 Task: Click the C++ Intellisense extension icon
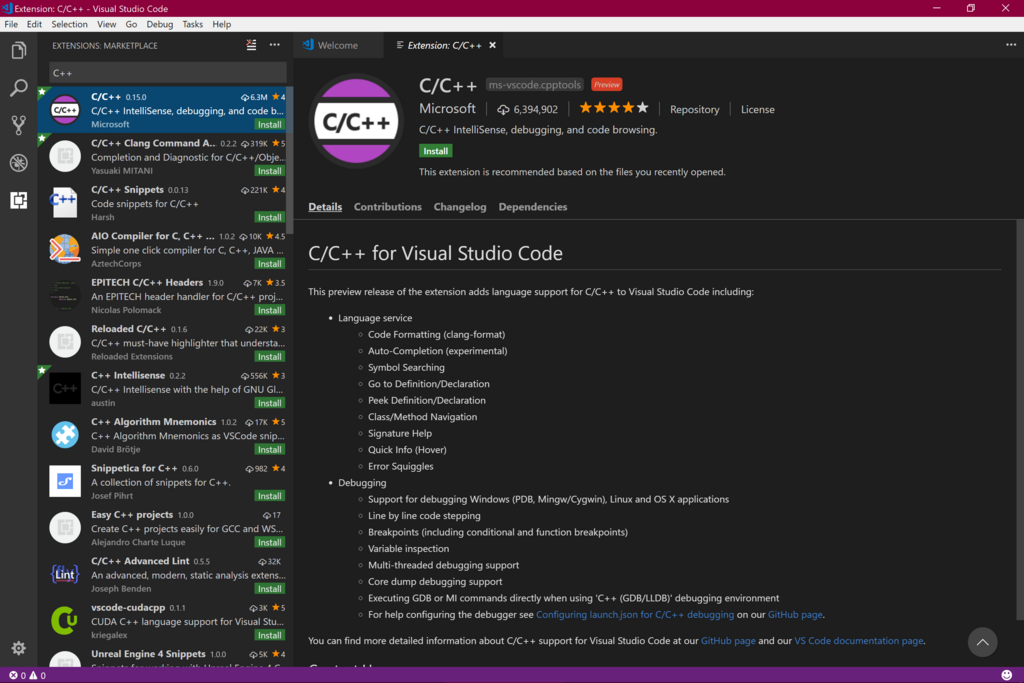tap(65, 389)
